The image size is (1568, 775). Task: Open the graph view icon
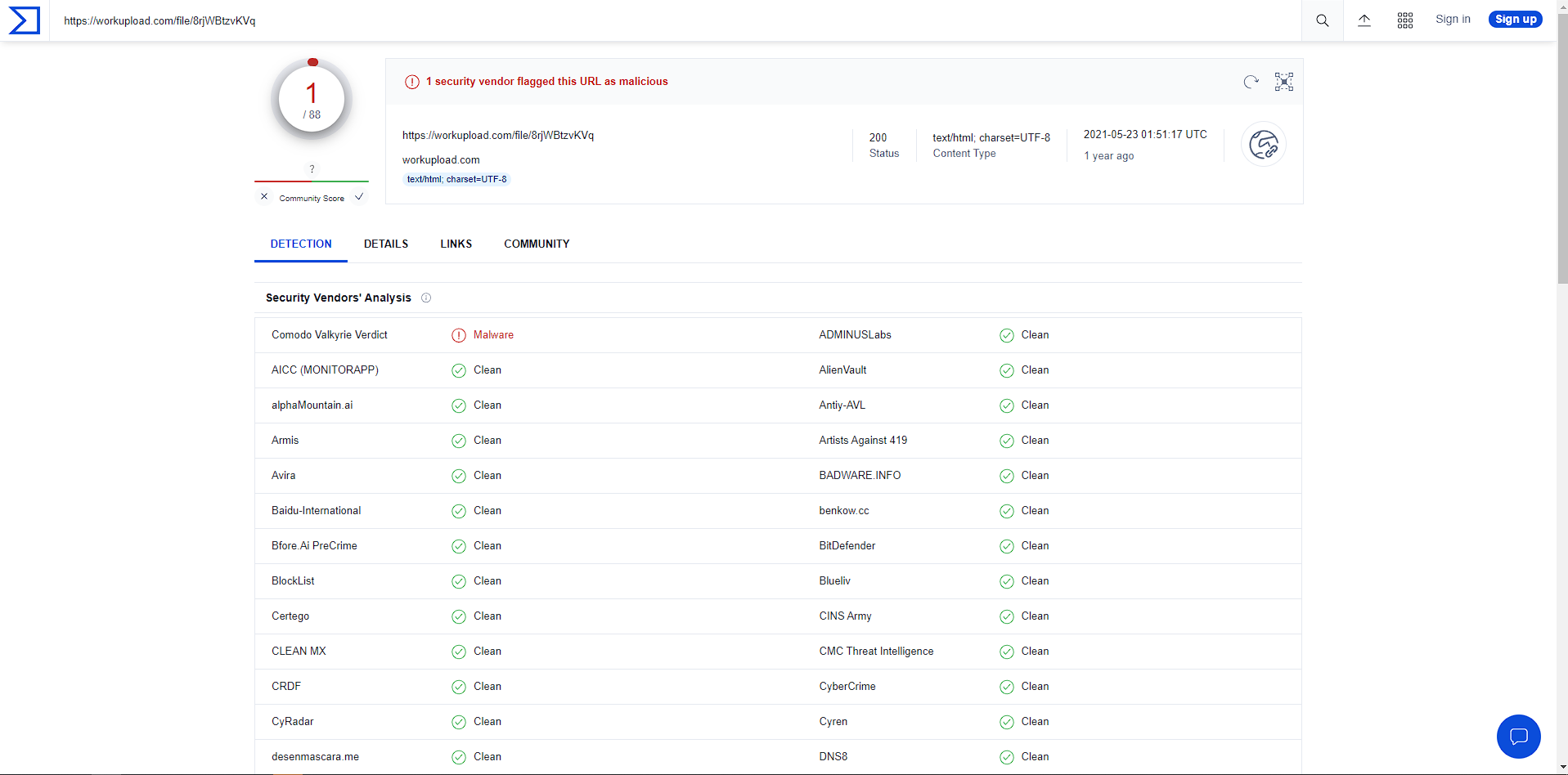[x=1284, y=82]
